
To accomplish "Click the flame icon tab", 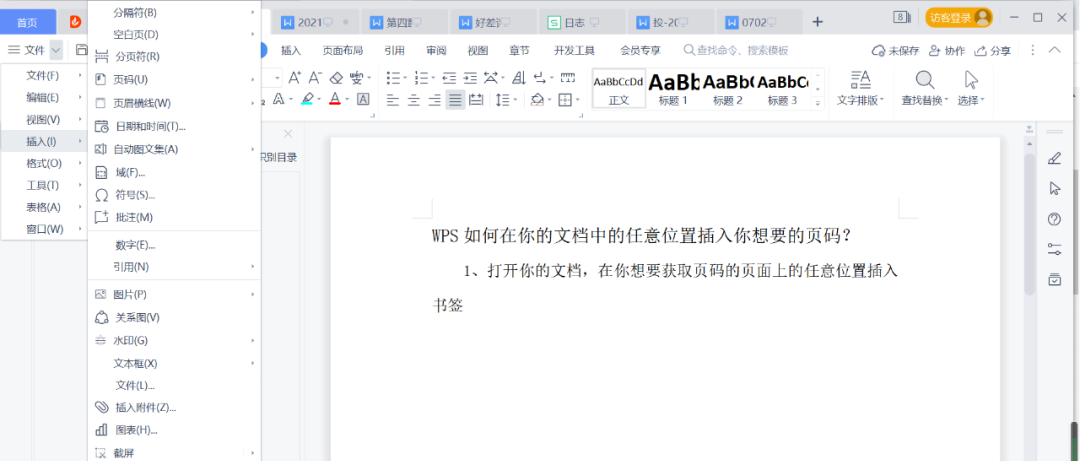I will point(75,22).
